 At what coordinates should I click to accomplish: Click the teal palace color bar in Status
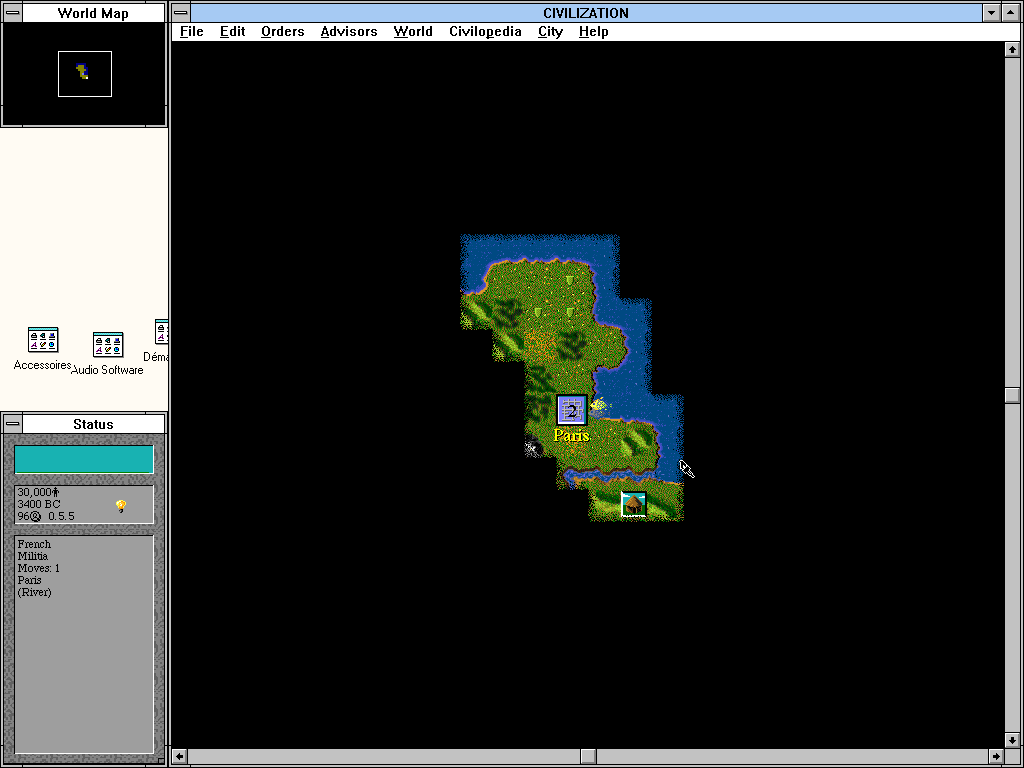[84, 459]
